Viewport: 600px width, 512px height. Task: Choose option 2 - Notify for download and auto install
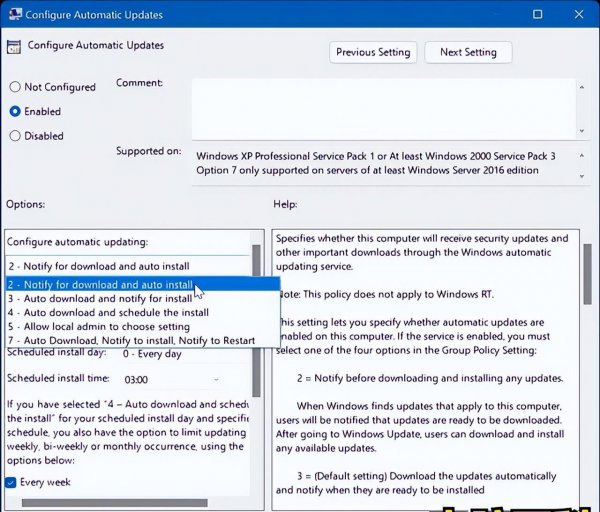click(143, 285)
